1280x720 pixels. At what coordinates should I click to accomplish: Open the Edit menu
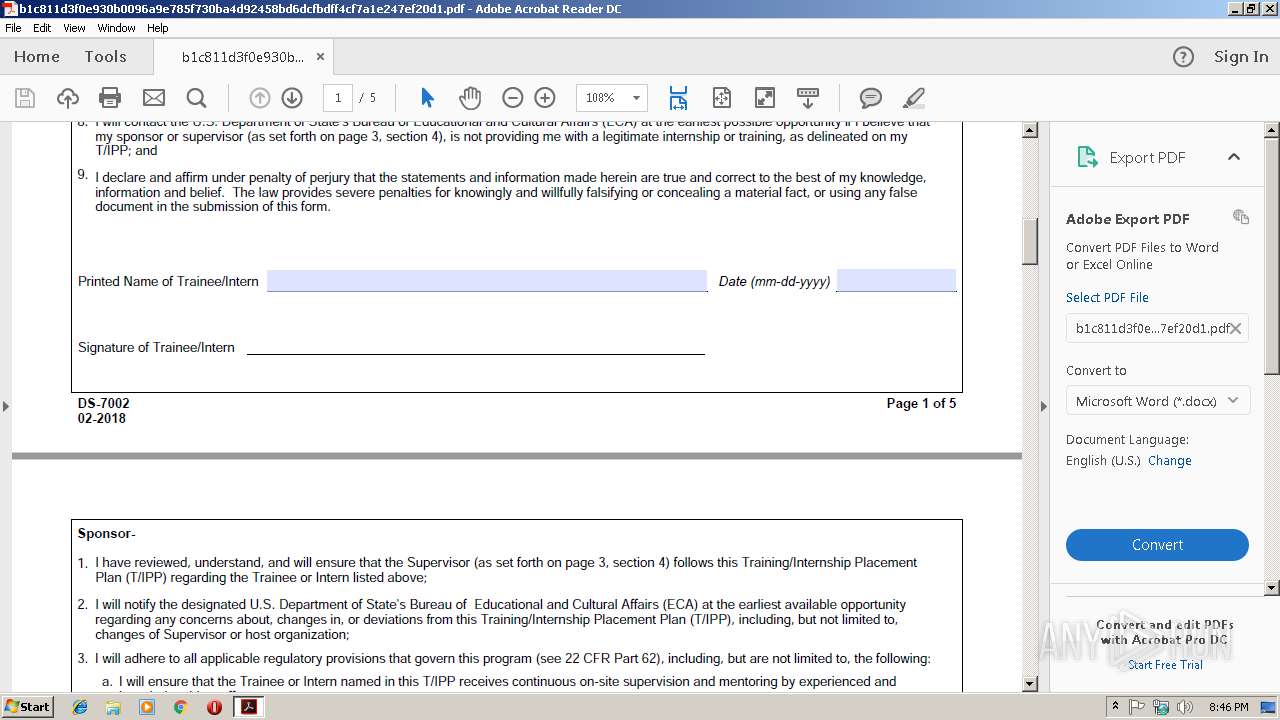42,28
